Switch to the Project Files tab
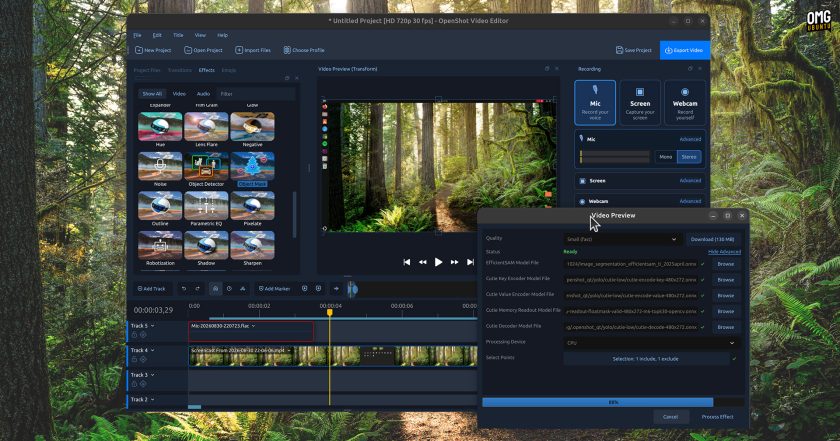The width and height of the screenshot is (840, 441). tap(147, 70)
